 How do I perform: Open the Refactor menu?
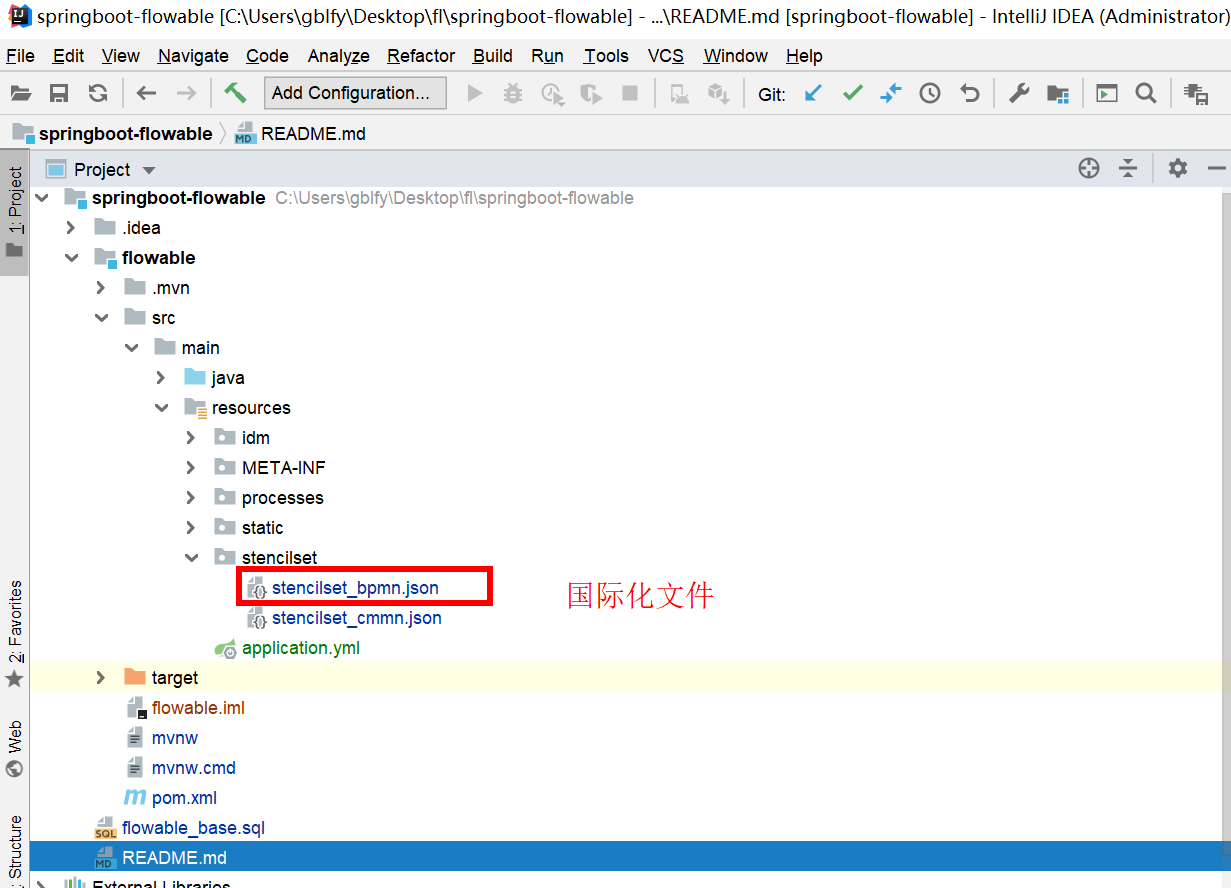421,56
